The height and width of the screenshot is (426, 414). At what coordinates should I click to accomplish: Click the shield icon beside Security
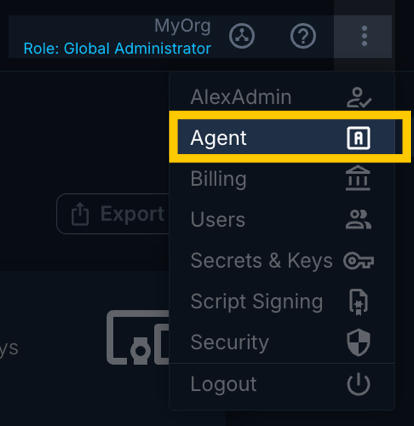tap(358, 343)
